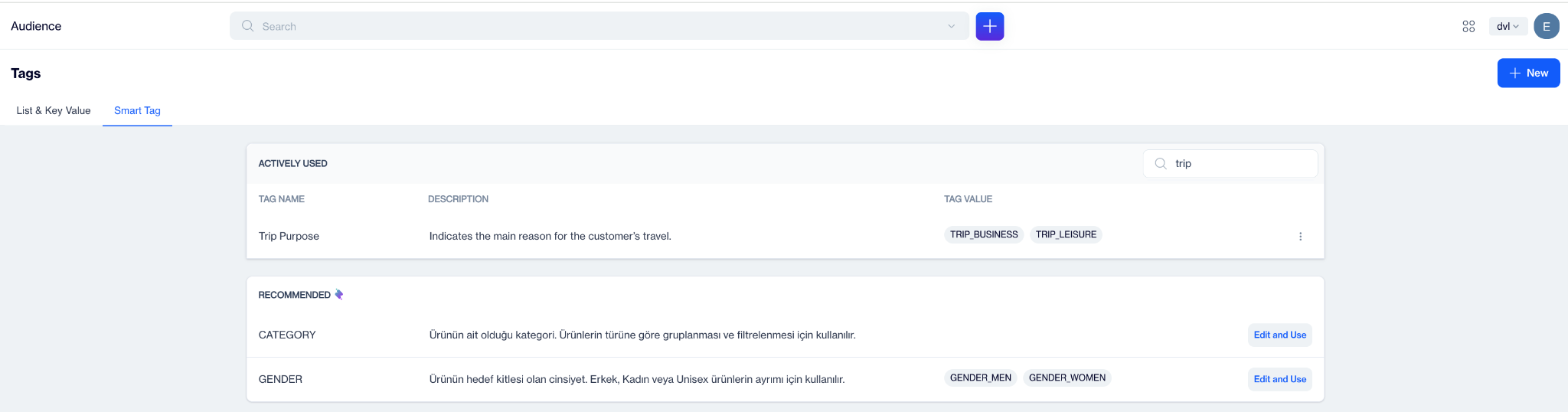Create a new tag with New button
Viewport: 1568px width, 412px height.
point(1527,73)
